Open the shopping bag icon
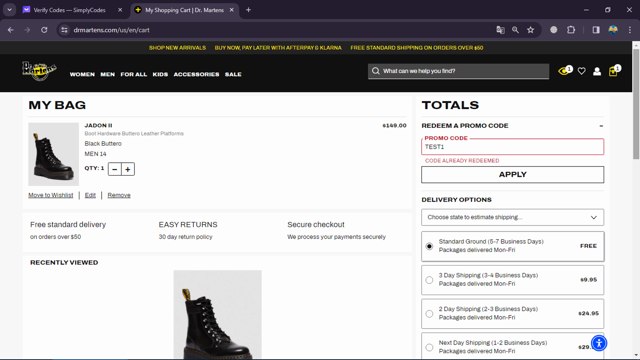This screenshot has height=360, width=640. tap(614, 71)
